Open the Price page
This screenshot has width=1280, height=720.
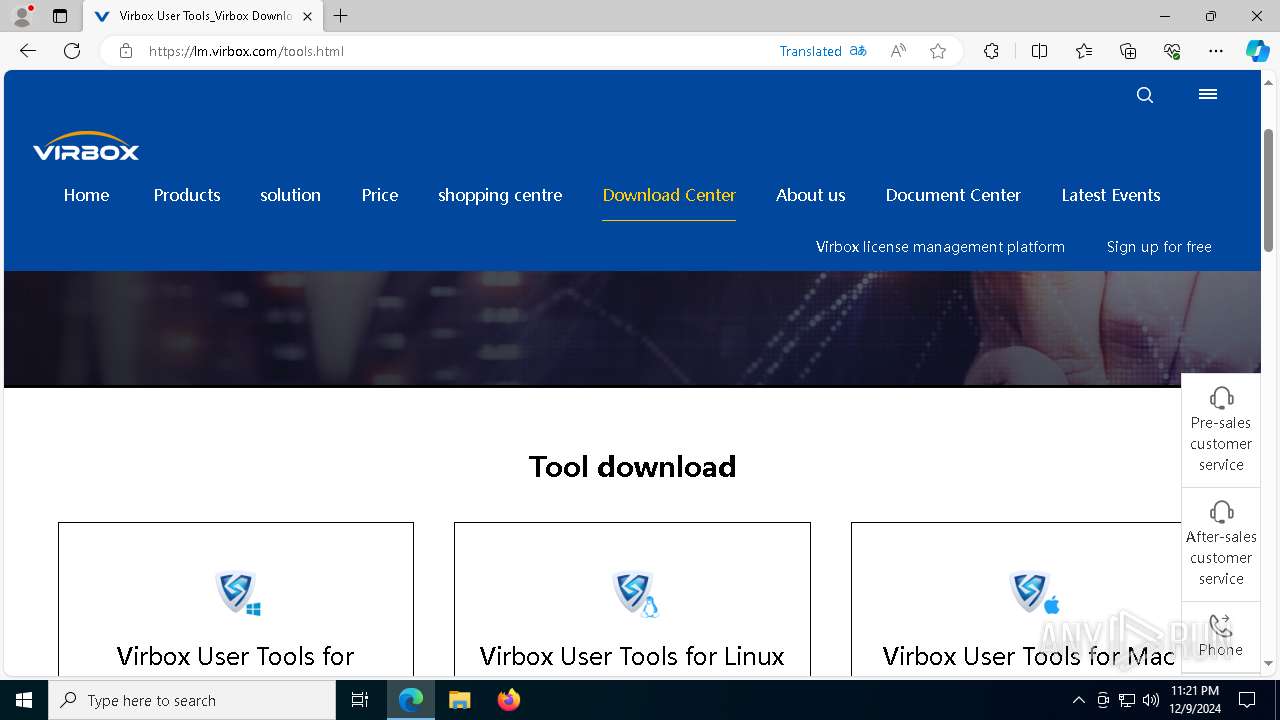[380, 195]
